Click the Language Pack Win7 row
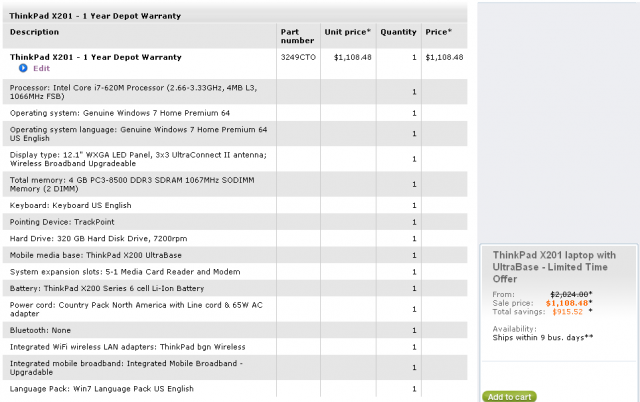This screenshot has height=402, width=640. click(235, 389)
